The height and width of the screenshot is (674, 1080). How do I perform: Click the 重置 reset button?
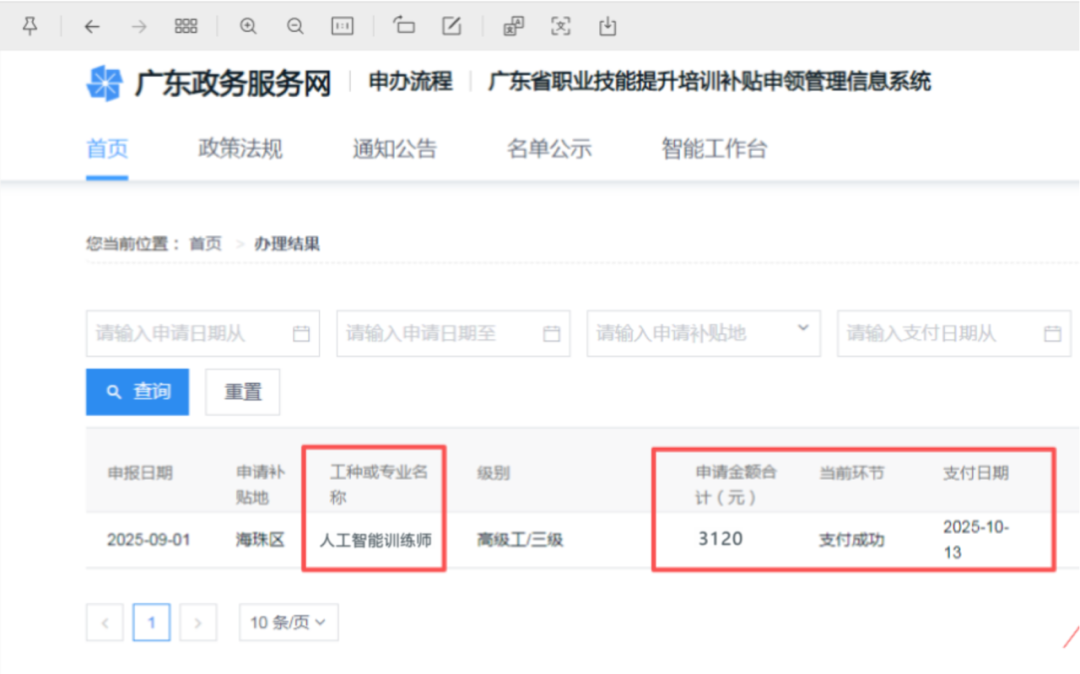[x=242, y=391]
